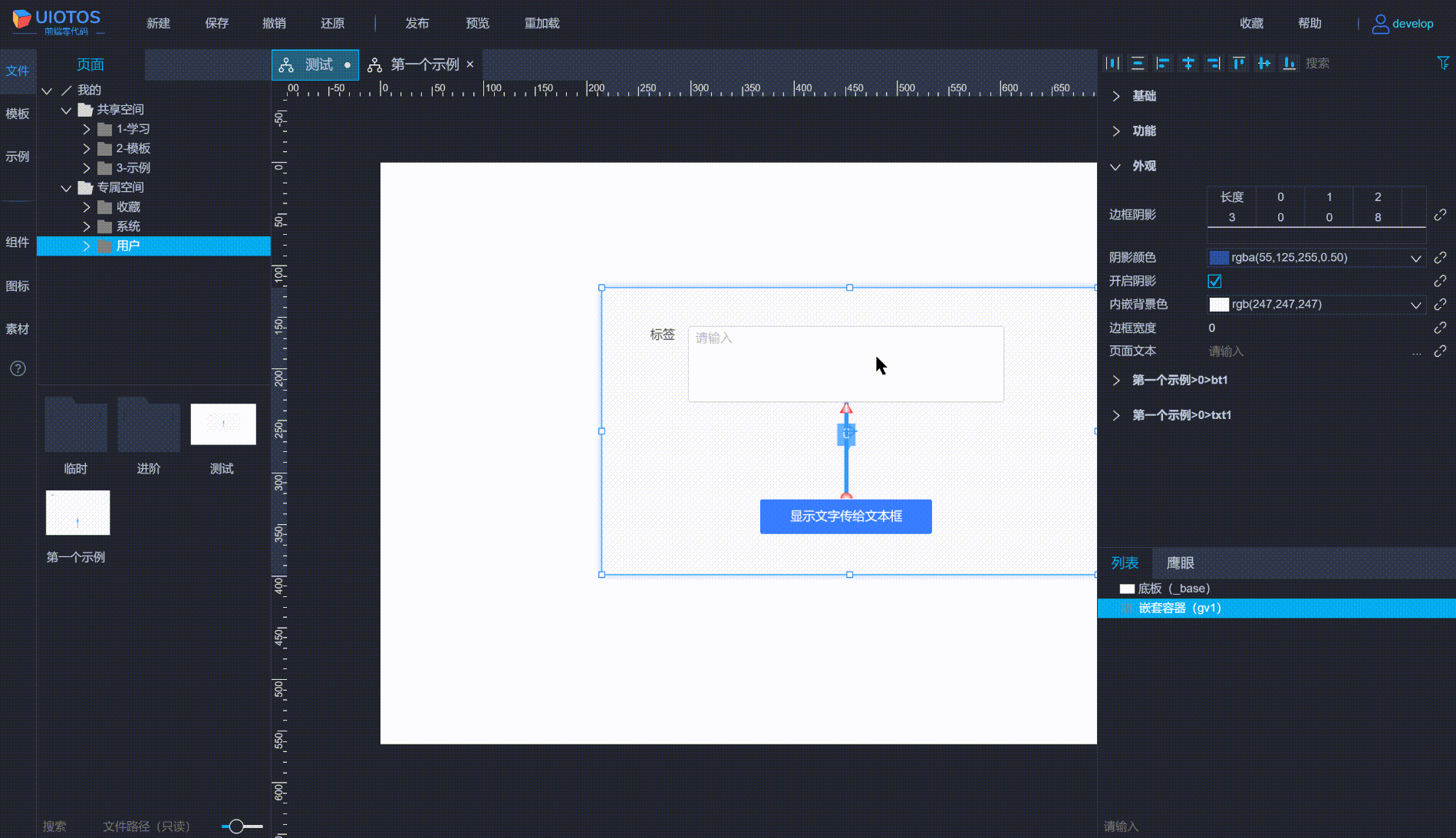
Task: Expand the 基础 property section
Action: pos(1116,96)
